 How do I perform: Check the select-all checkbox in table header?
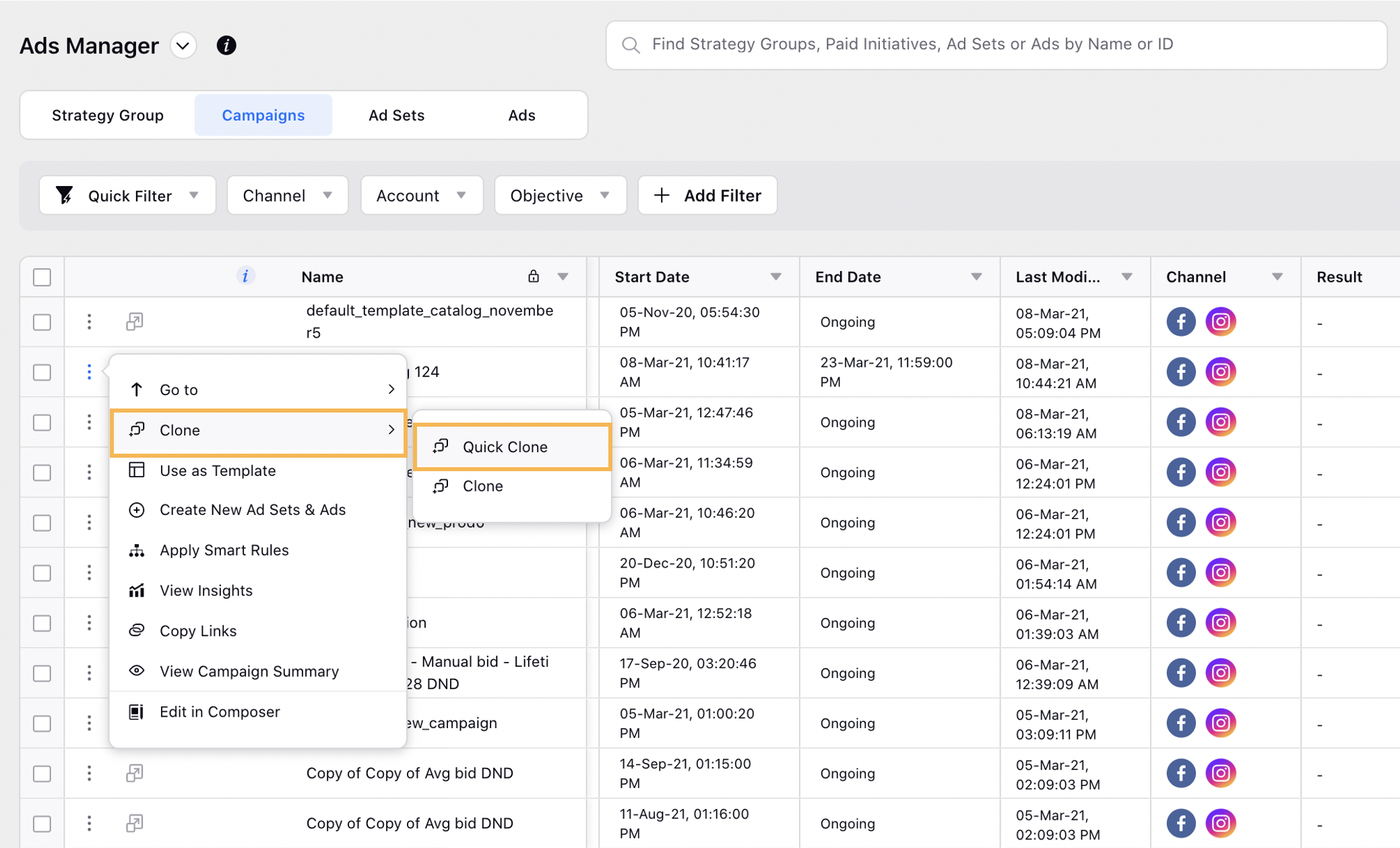tap(41, 276)
